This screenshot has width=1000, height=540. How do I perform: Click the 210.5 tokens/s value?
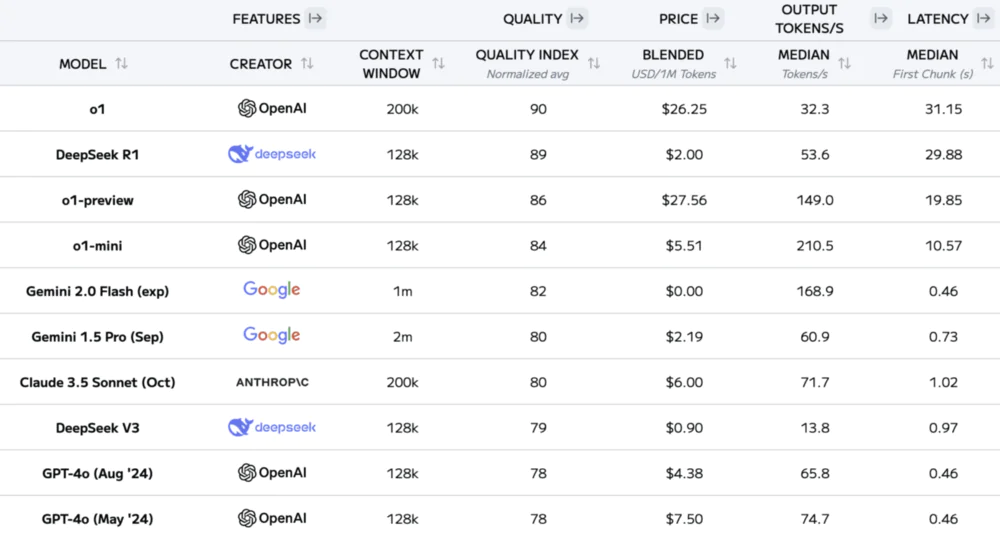pos(815,245)
